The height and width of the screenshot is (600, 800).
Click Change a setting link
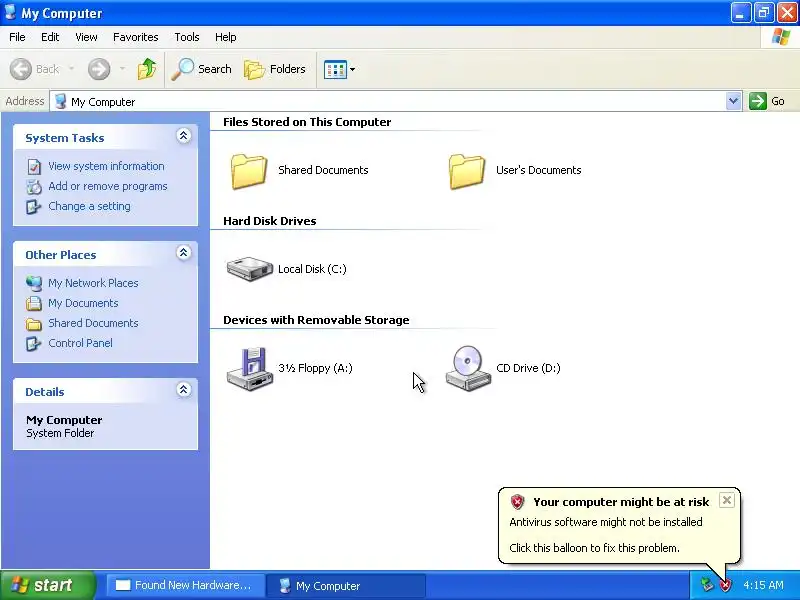coord(89,206)
